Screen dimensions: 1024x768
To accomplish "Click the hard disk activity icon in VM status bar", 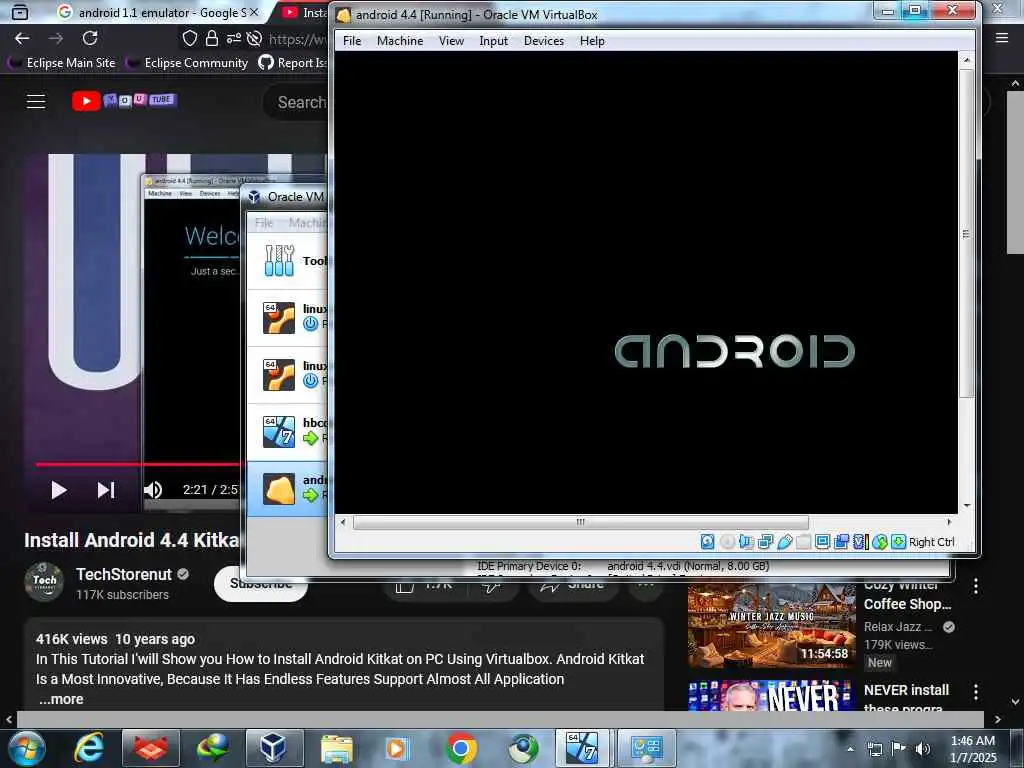I will pyautogui.click(x=707, y=541).
